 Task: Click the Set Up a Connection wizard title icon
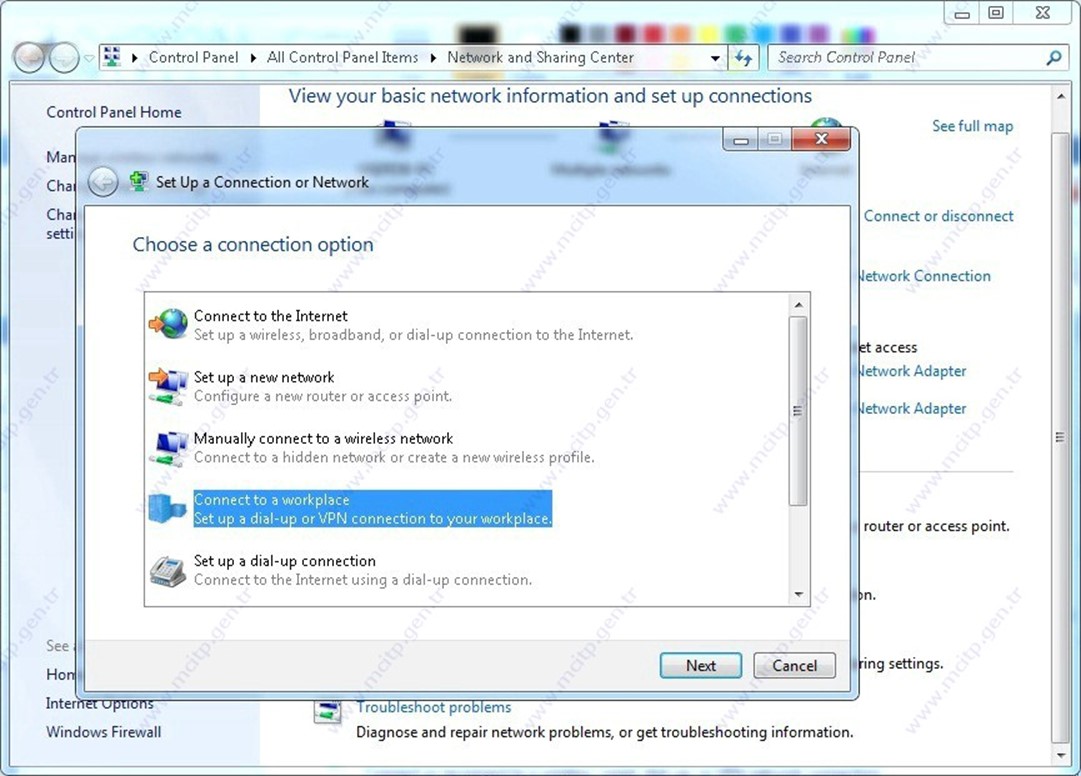click(139, 182)
